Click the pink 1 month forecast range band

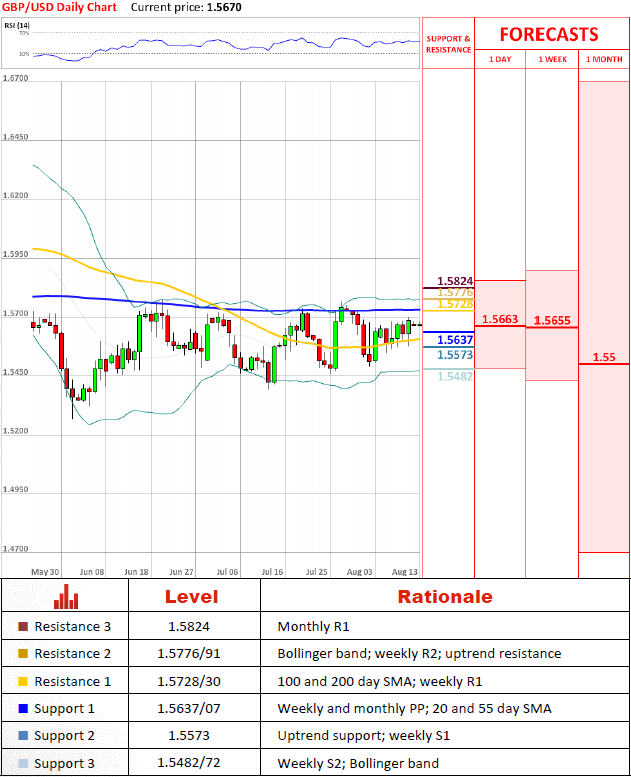click(x=604, y=317)
